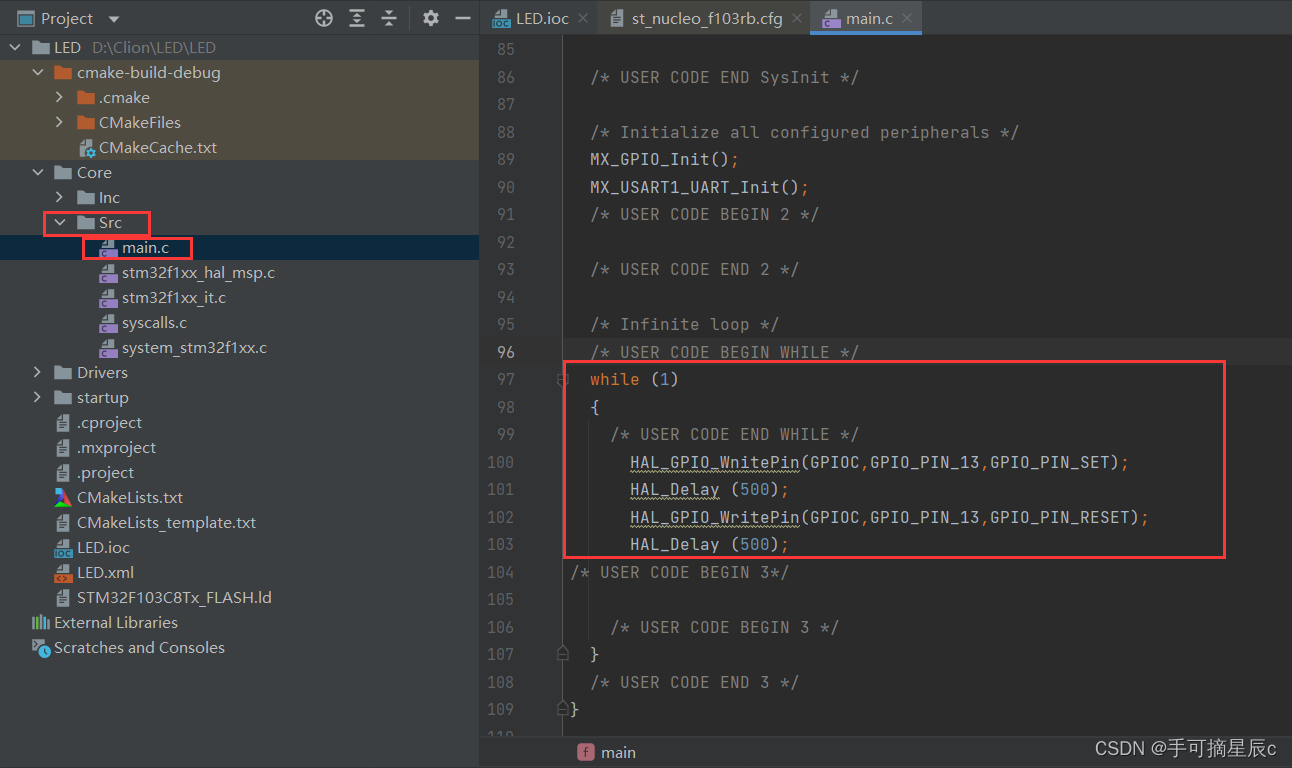
Task: Open Project panel settings gear
Action: [x=430, y=18]
